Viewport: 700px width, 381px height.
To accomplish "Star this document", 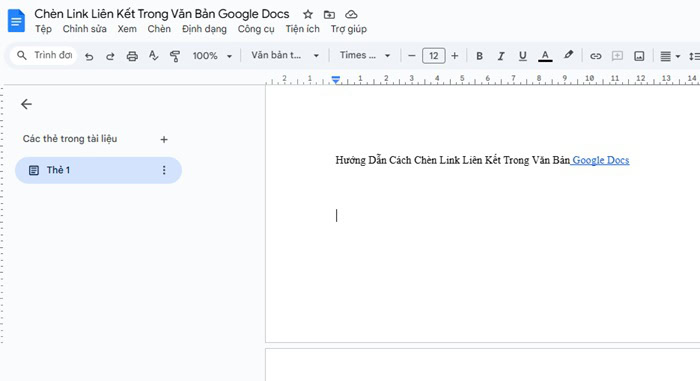I will 308,14.
